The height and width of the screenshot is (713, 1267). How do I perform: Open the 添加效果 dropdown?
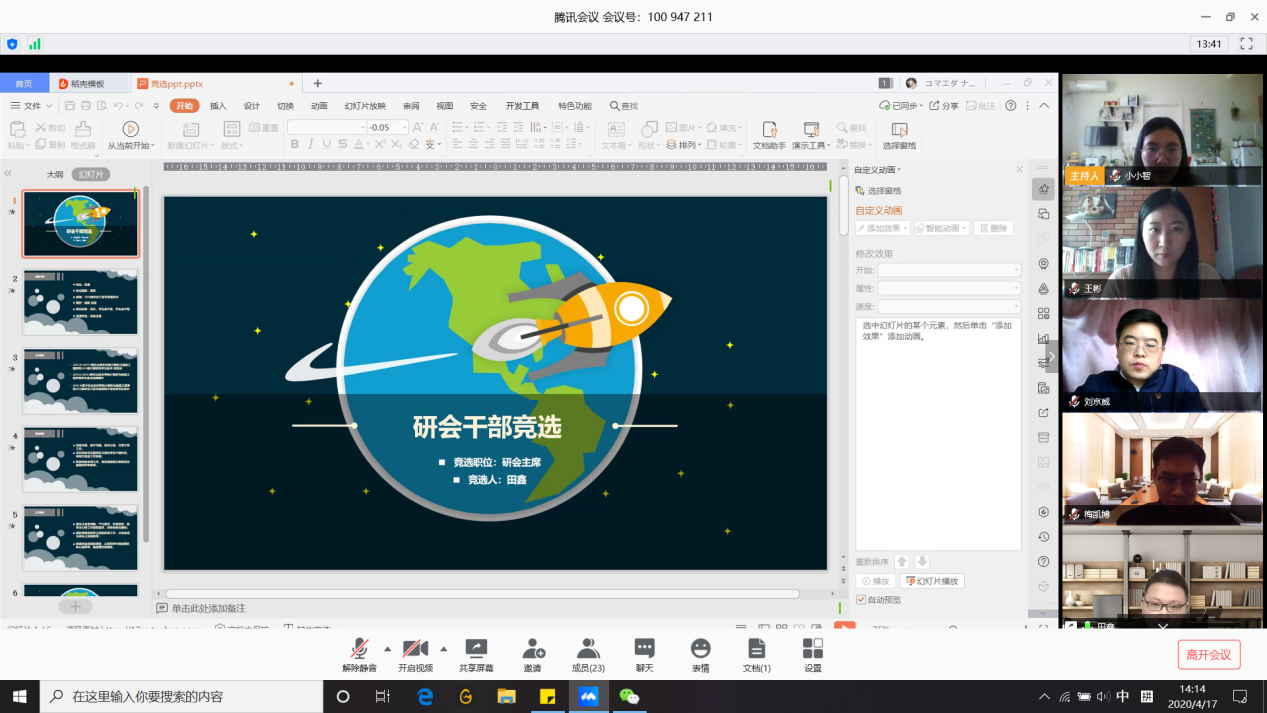882,228
